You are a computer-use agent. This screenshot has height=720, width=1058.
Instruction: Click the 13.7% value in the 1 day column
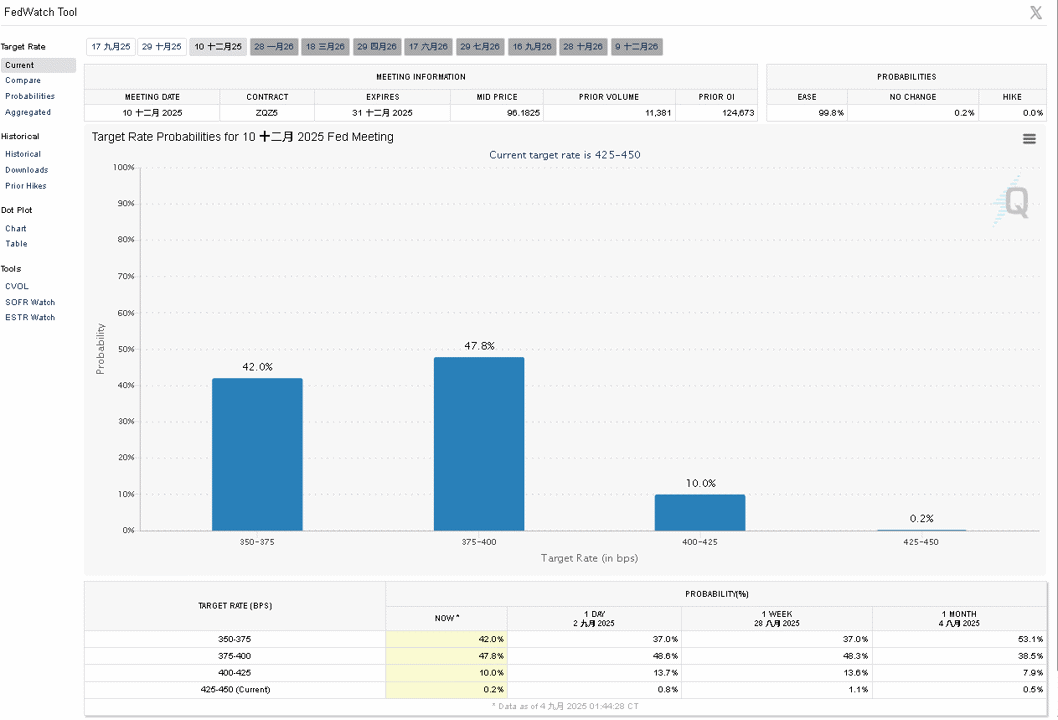(665, 673)
